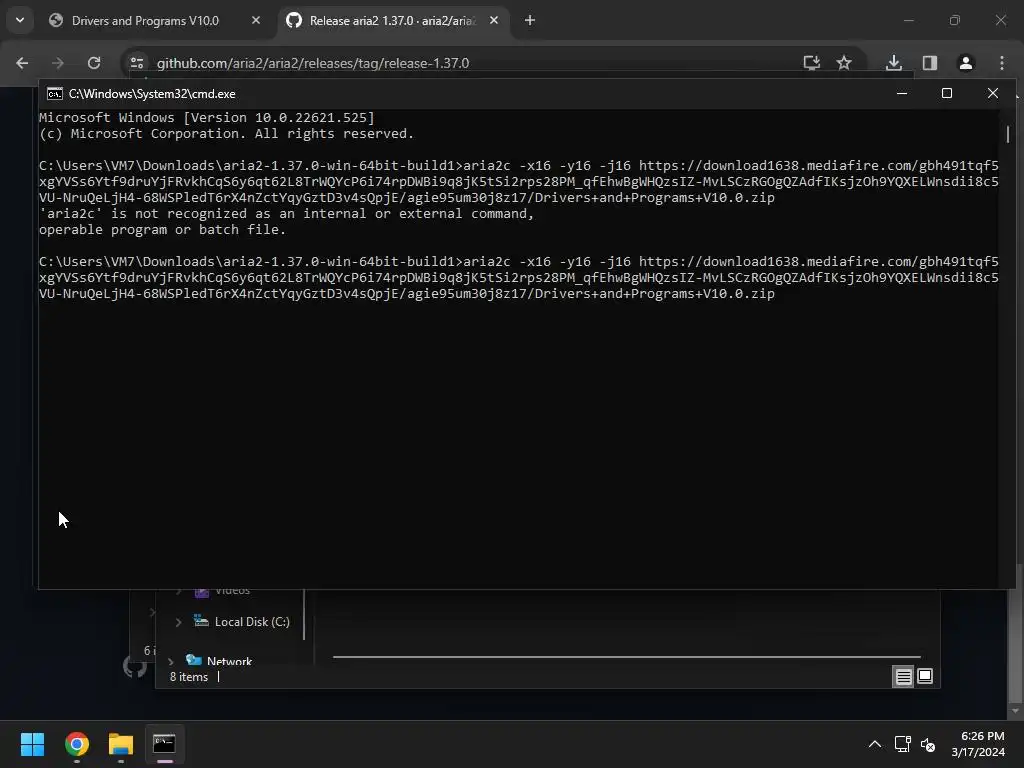Reload the GitHub page

pyautogui.click(x=94, y=63)
